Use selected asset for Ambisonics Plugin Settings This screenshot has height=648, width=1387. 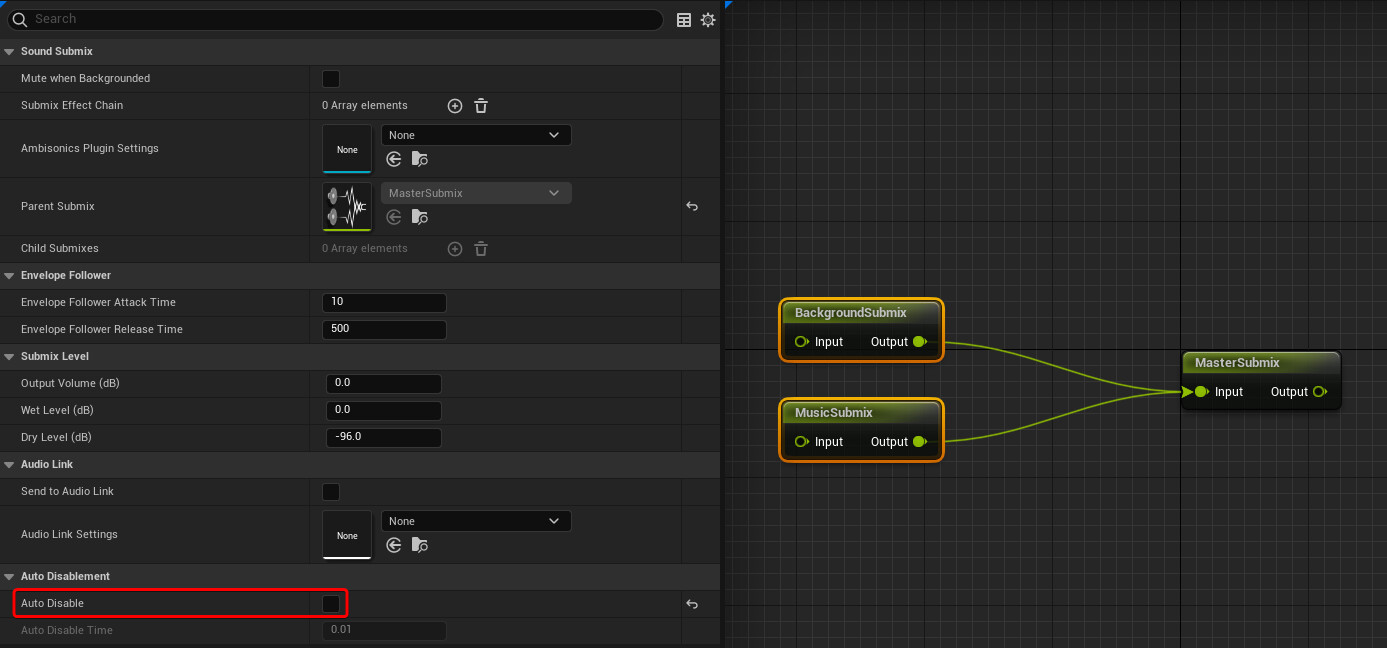click(393, 158)
